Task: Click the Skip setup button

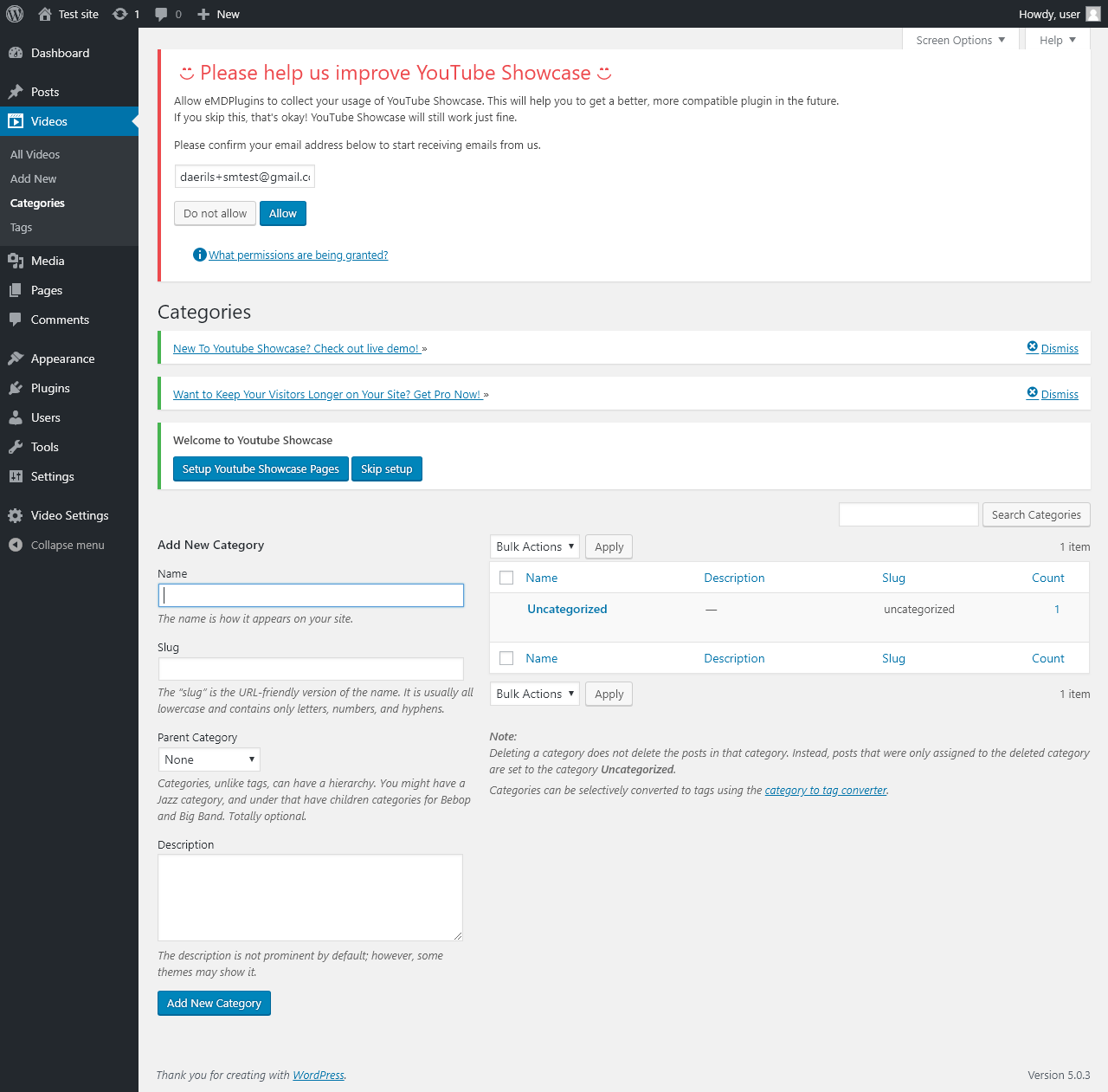Action: pyautogui.click(x=387, y=469)
